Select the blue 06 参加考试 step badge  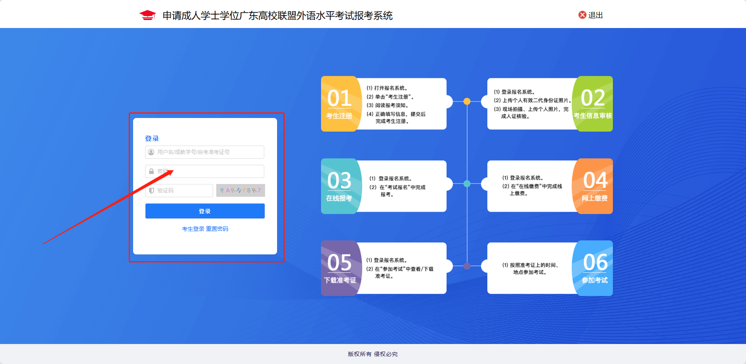(x=593, y=268)
